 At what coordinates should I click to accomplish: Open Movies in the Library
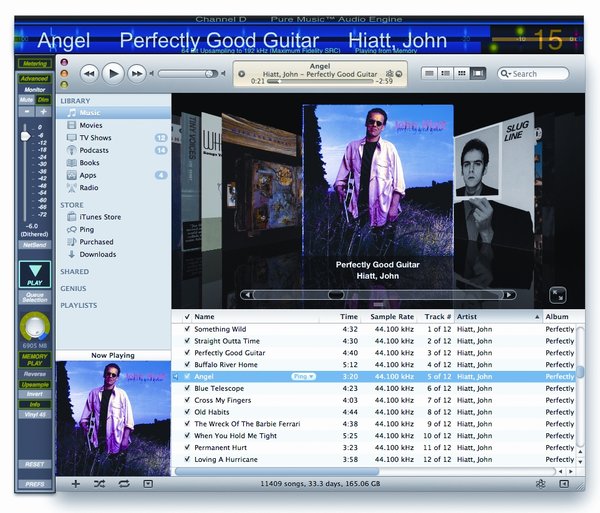pyautogui.click(x=113, y=125)
